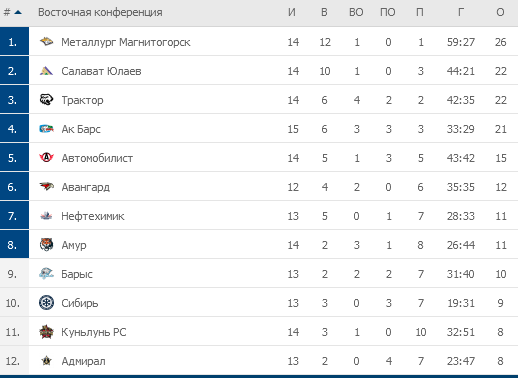This screenshot has width=518, height=378.
Task: Click the Адмирал team logo
Action: point(46,361)
